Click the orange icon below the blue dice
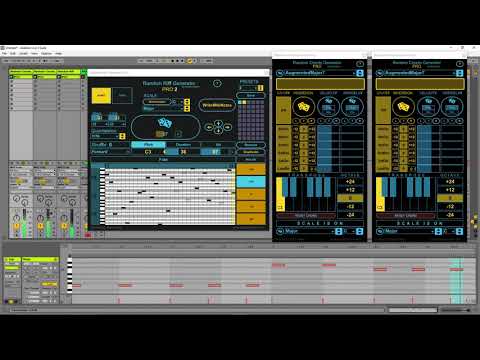 162,134
